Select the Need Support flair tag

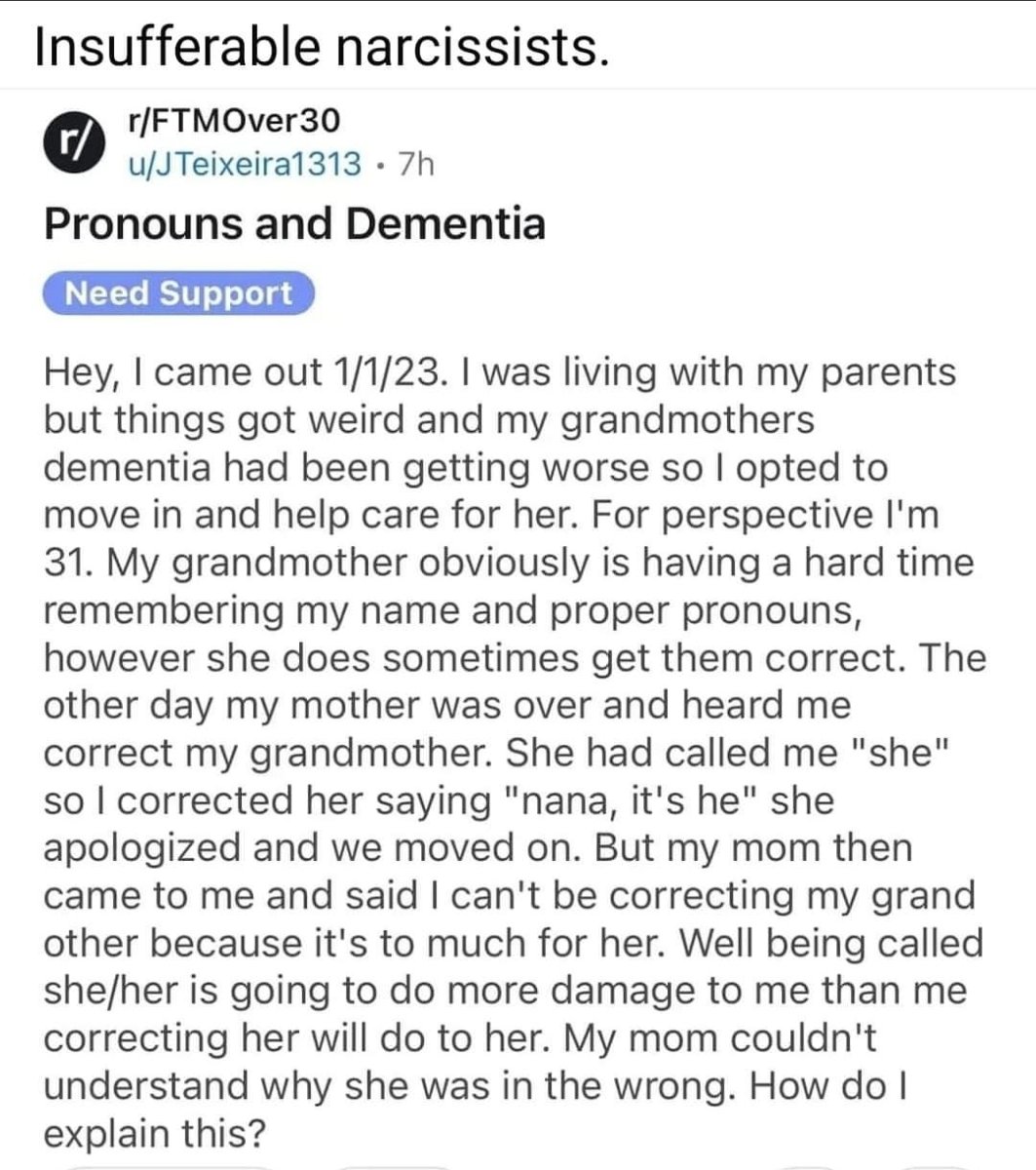click(179, 293)
